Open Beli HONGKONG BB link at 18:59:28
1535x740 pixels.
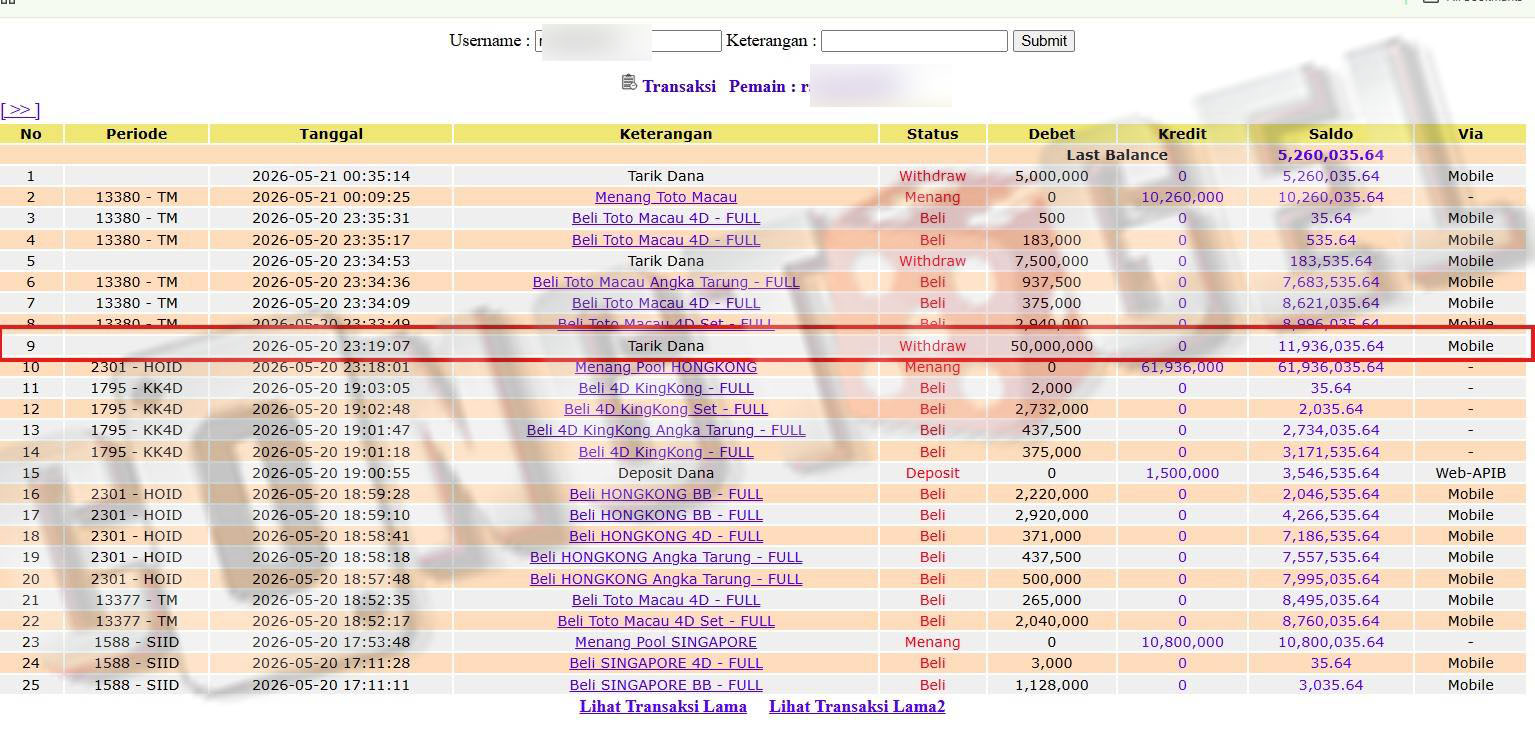pyautogui.click(x=666, y=494)
